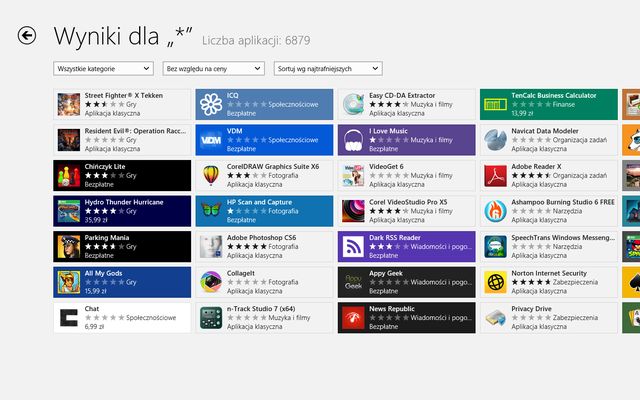The height and width of the screenshot is (400, 640).
Task: Open the ICQ title text
Action: tap(233, 96)
